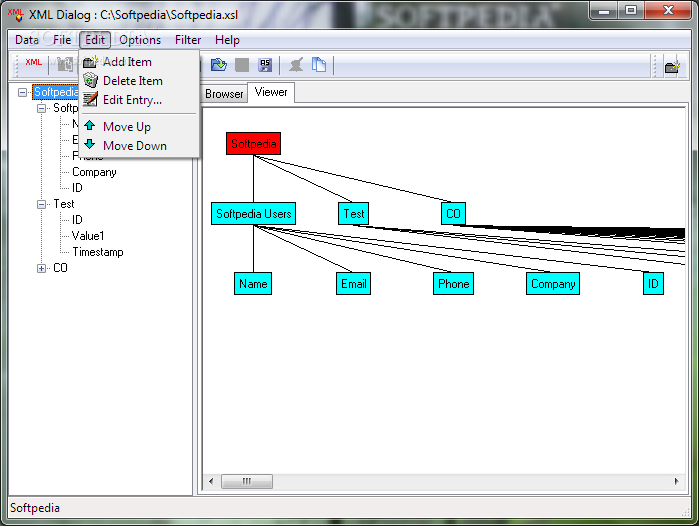The image size is (699, 526).
Task: Switch to the Browser tab
Action: [x=224, y=94]
